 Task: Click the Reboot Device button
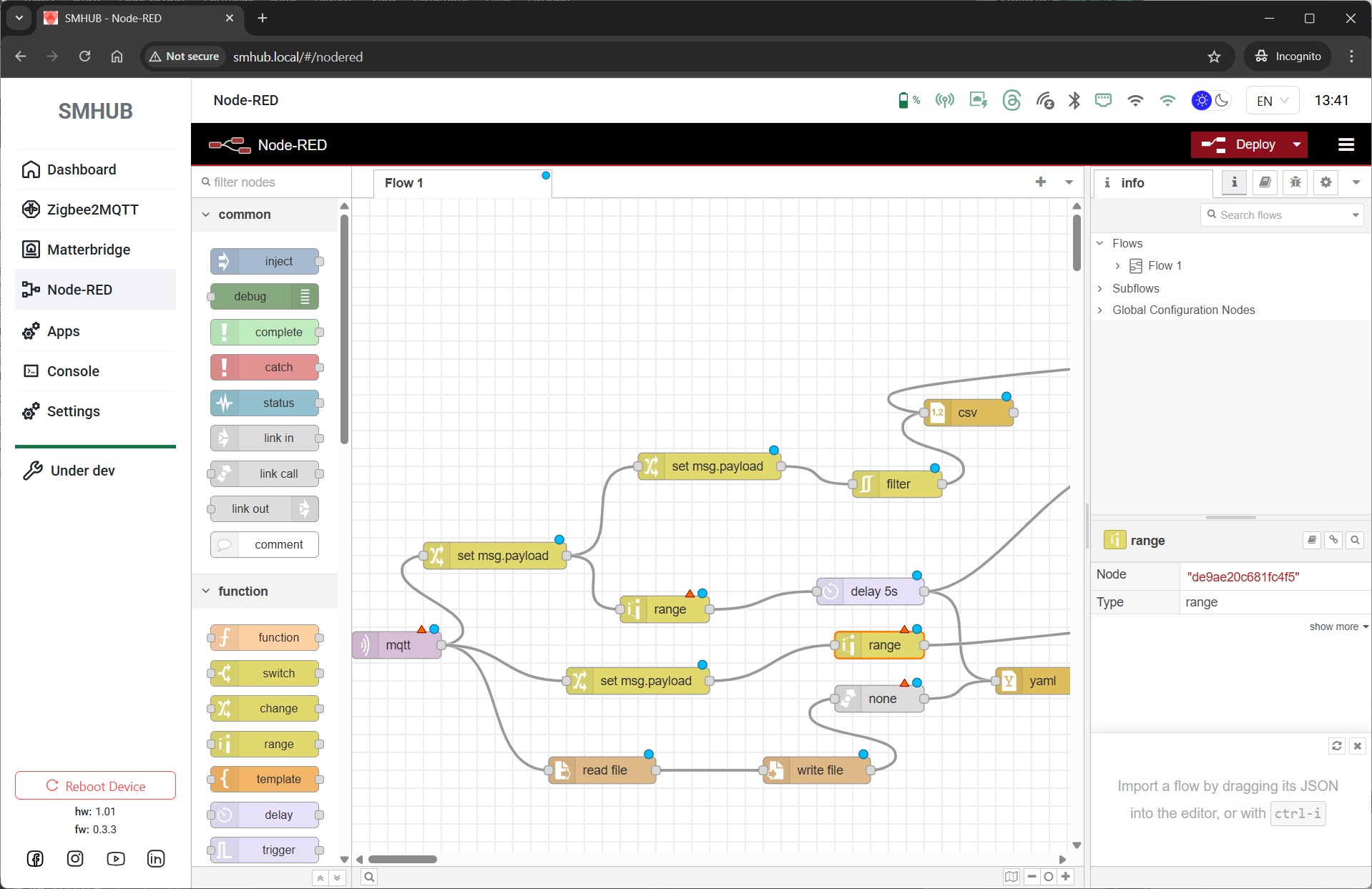click(95, 785)
